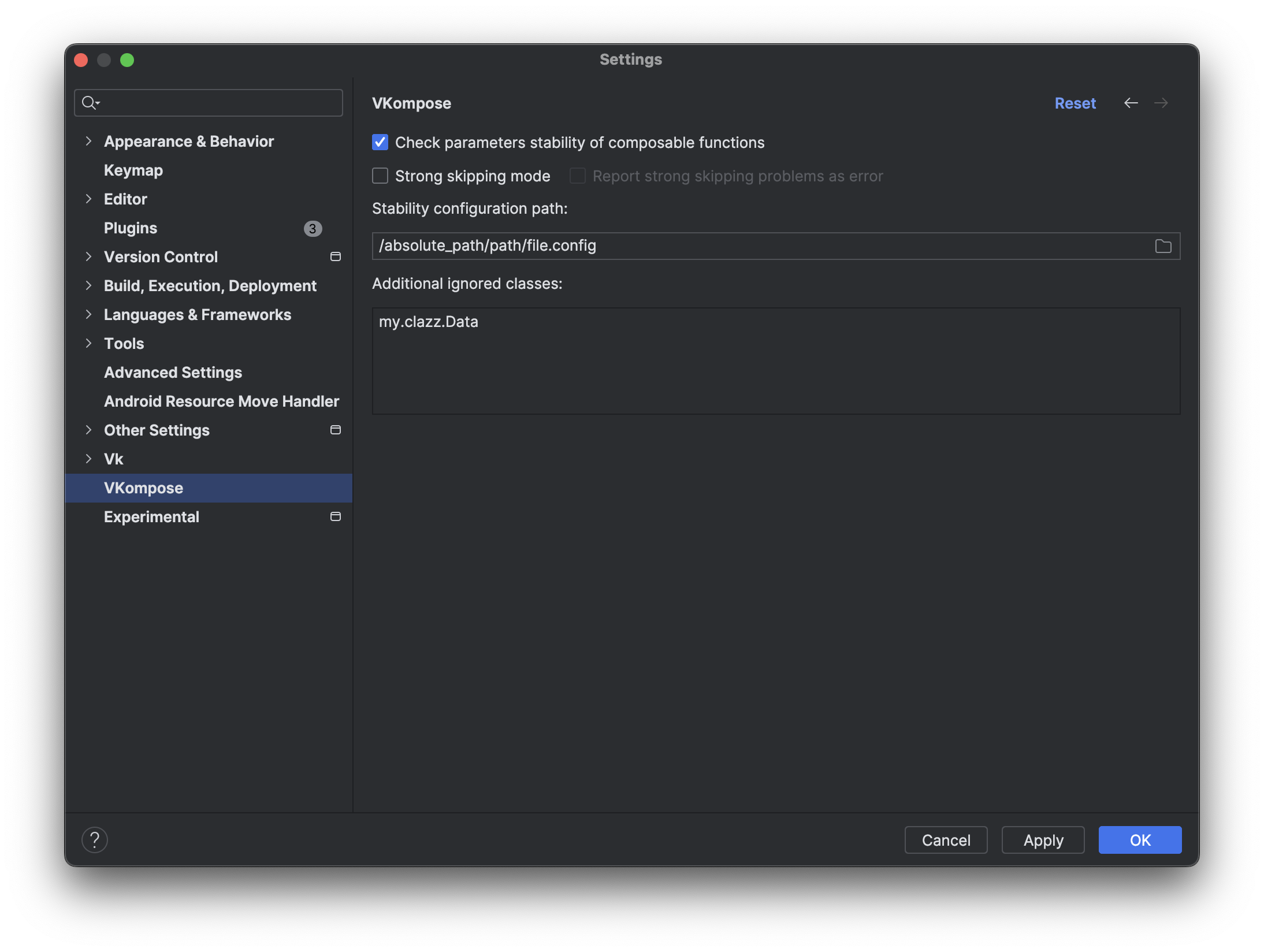Click in Additional ignored classes text area
The width and height of the screenshot is (1264, 952).
[775, 360]
